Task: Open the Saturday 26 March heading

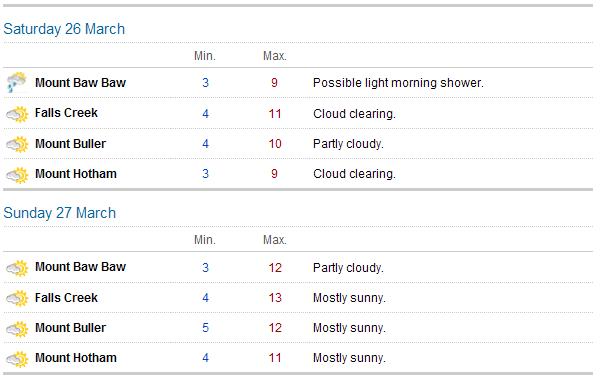Action: (x=64, y=29)
